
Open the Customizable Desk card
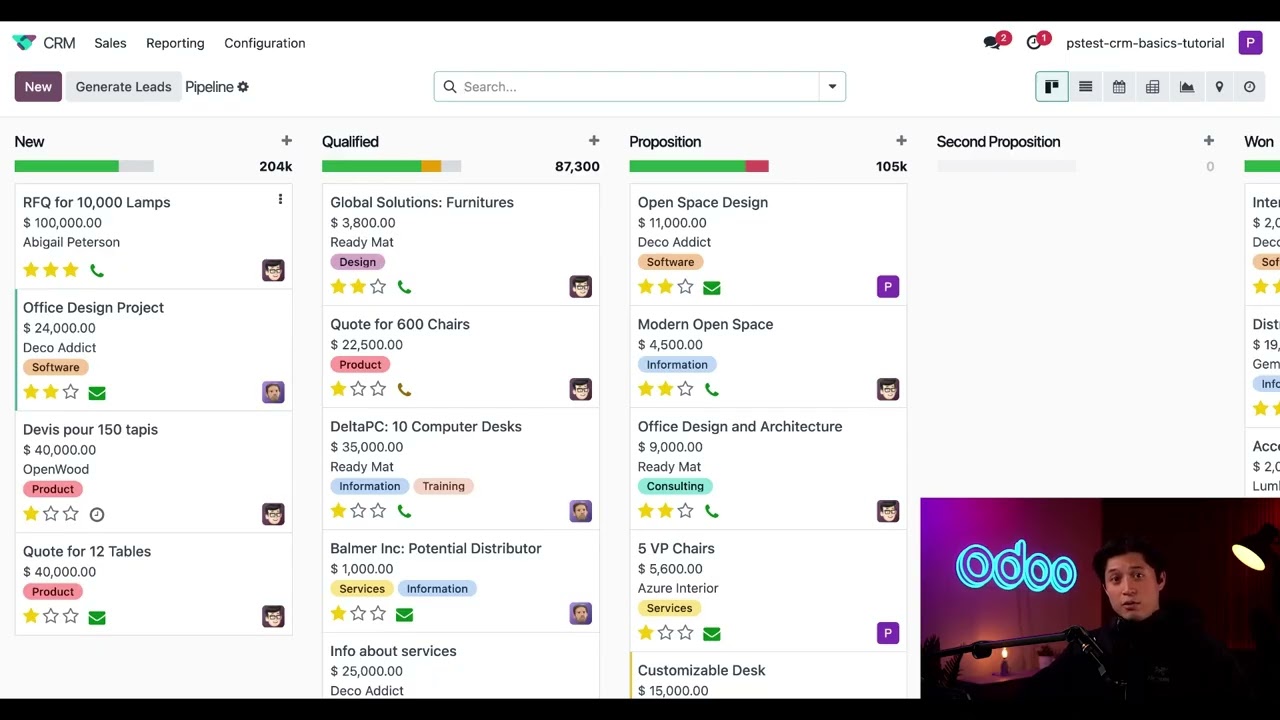tap(768, 676)
